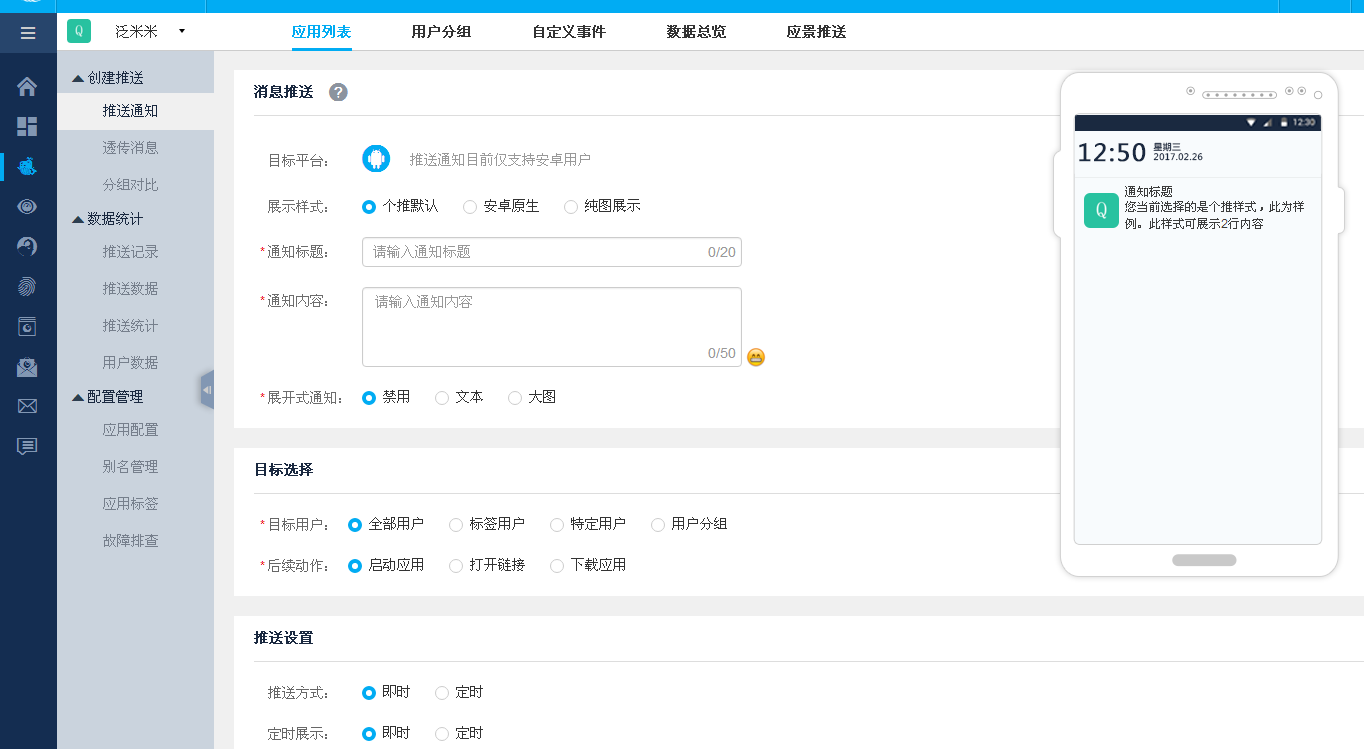Open the 泛米米 app dropdown arrow
Image resolution: width=1364 pixels, height=749 pixels.
tap(182, 31)
